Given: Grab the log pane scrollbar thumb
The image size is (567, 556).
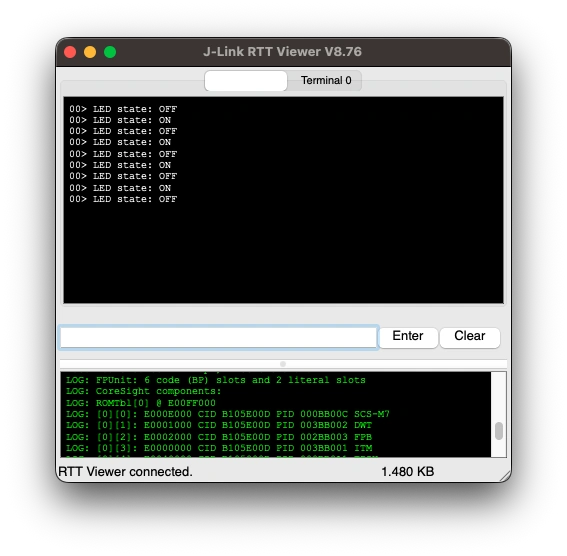Looking at the screenshot, I should [x=499, y=431].
